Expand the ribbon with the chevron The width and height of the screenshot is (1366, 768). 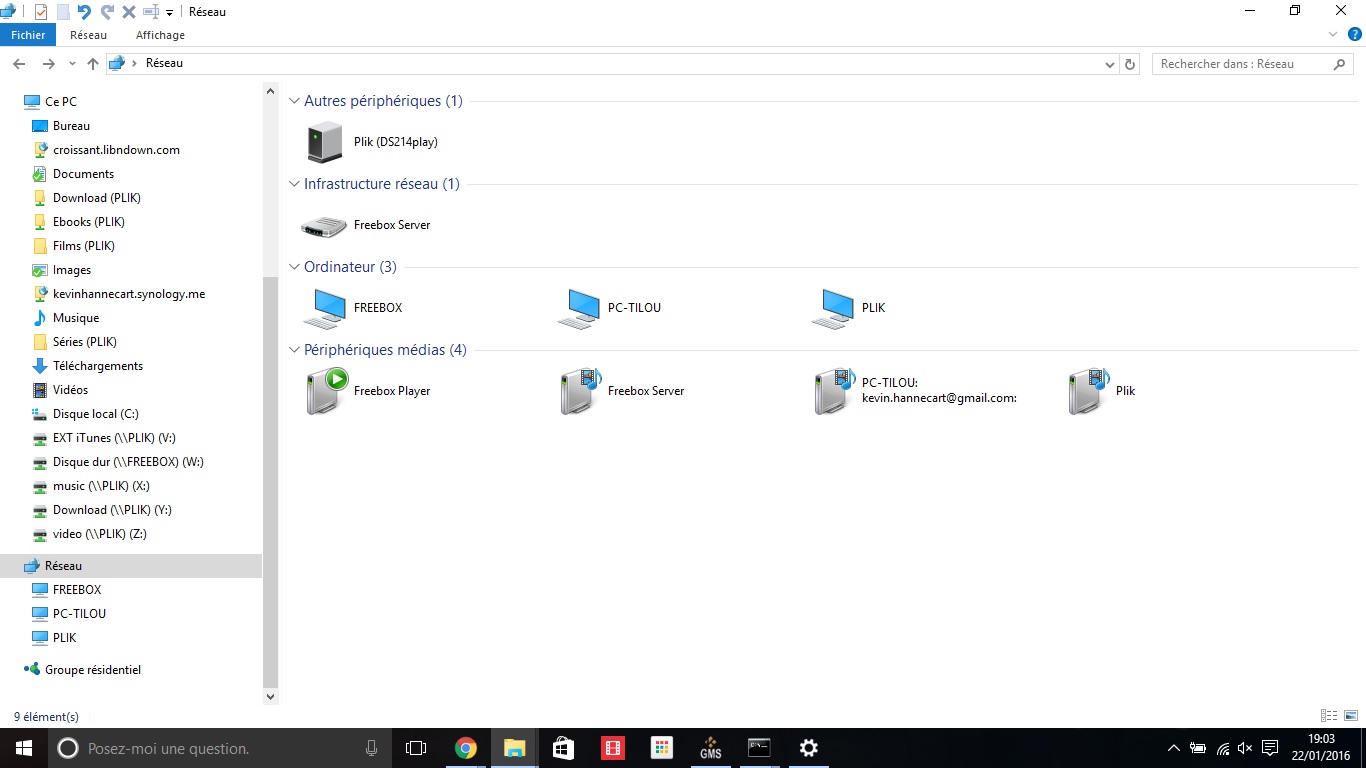(x=1333, y=34)
